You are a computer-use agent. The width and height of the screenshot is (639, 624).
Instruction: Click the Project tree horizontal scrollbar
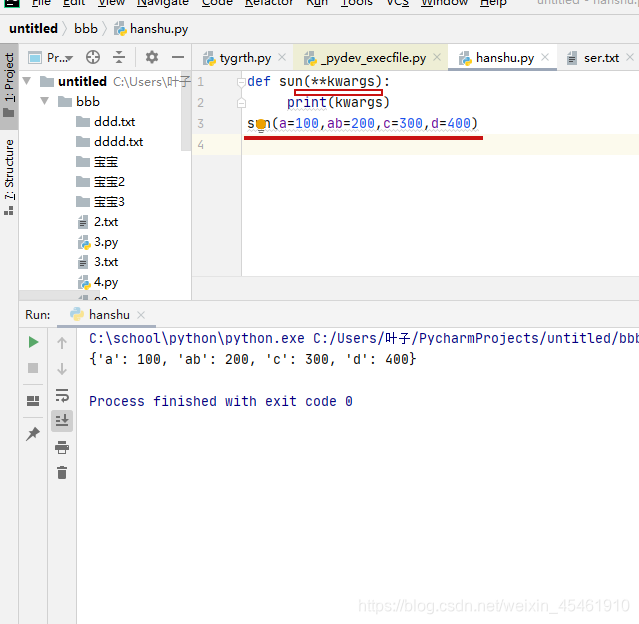[59, 295]
